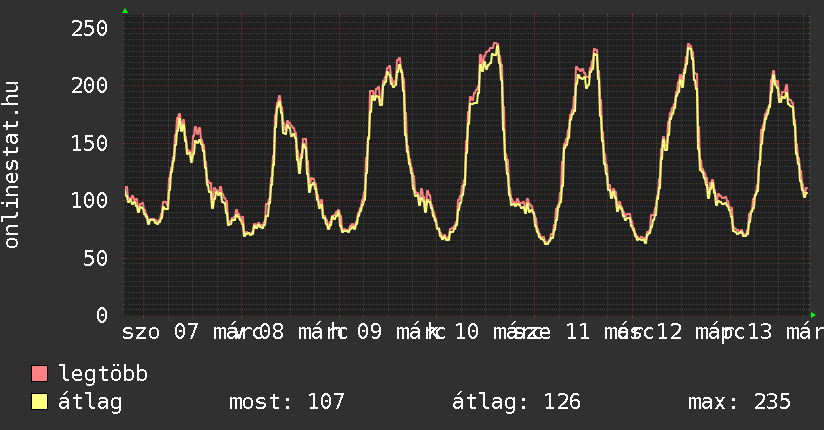
Task: Click the 'átlag: 126' statistic value
Action: tap(516, 402)
